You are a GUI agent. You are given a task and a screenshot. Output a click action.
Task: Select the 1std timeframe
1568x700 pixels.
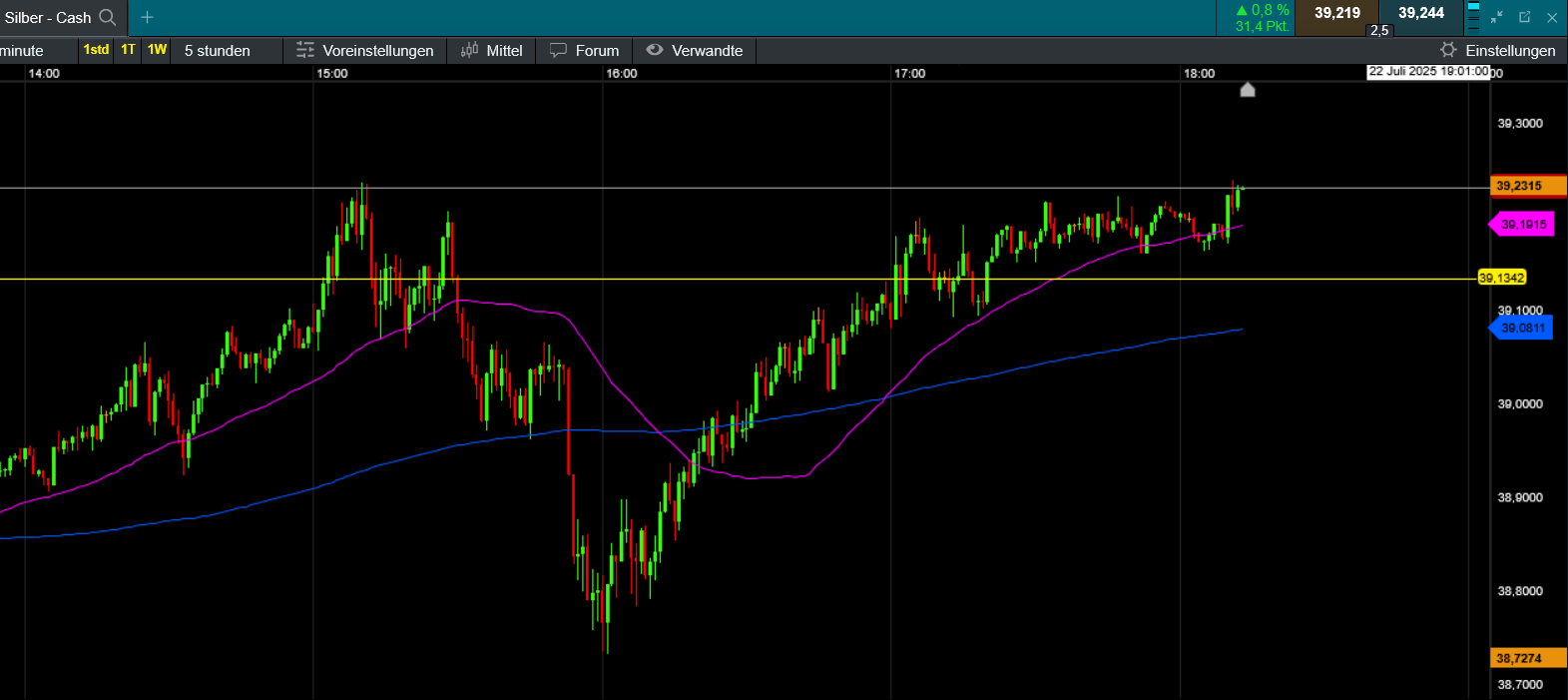pyautogui.click(x=96, y=50)
